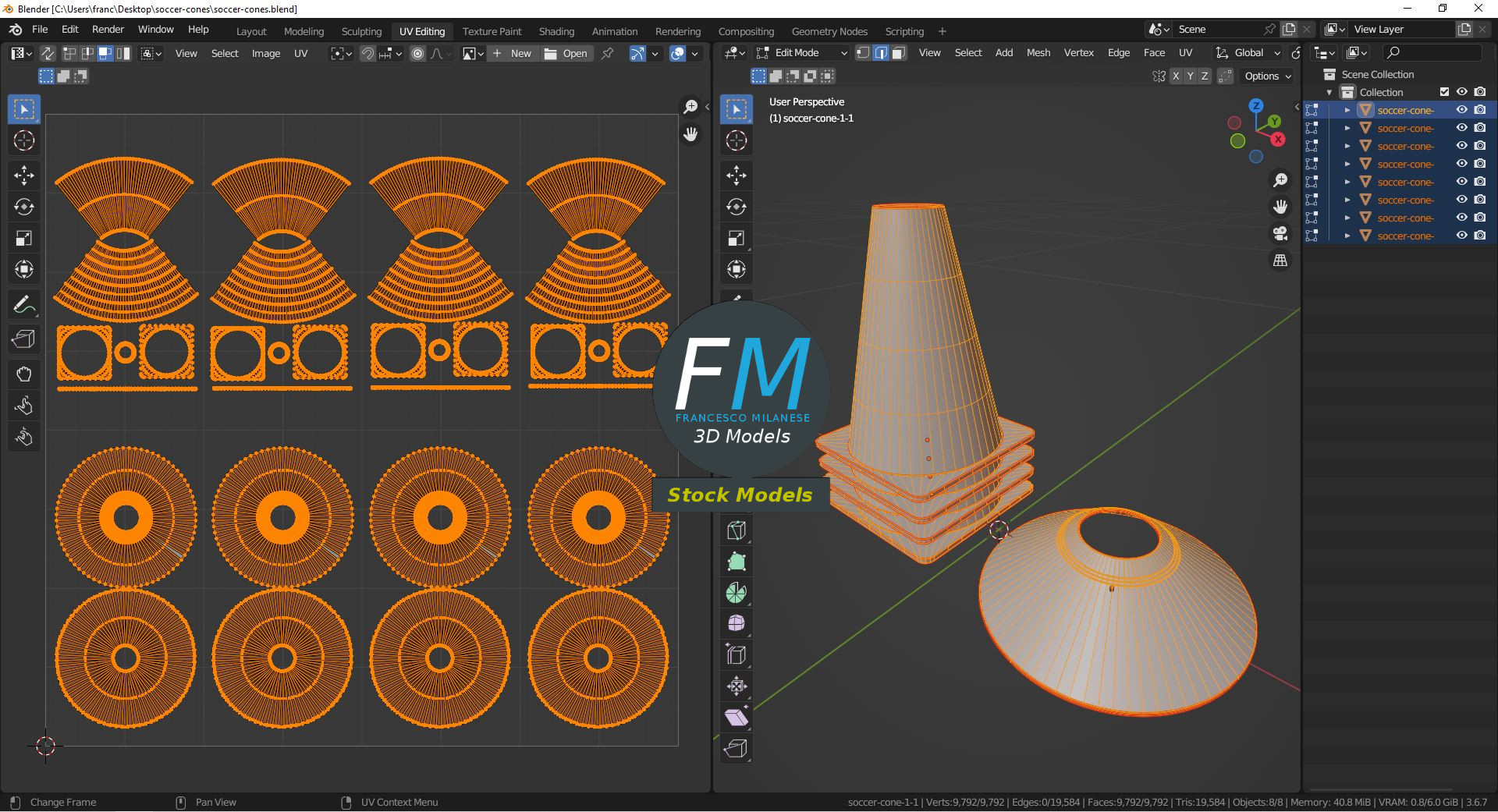1498x812 pixels.
Task: Uncheck the Collection exclude checkbox
Action: [1444, 92]
